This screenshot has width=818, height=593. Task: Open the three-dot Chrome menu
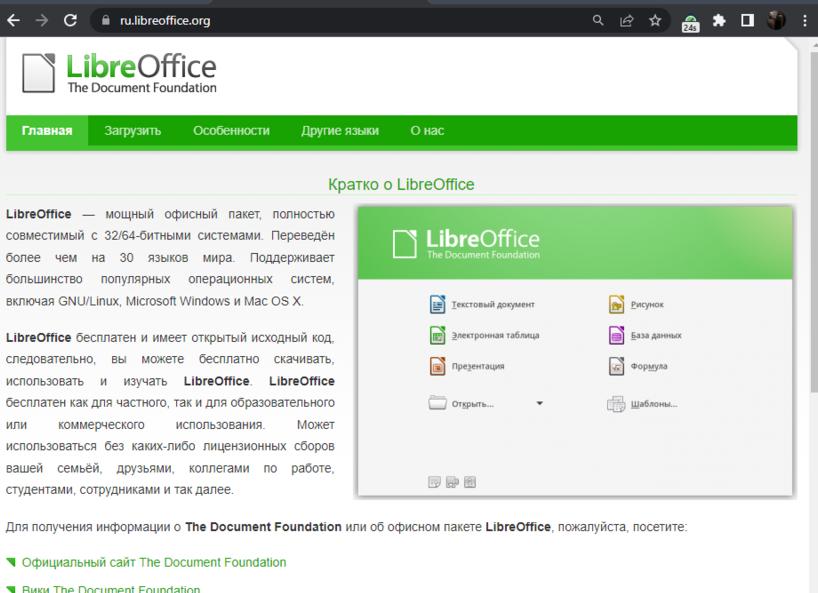[x=805, y=20]
